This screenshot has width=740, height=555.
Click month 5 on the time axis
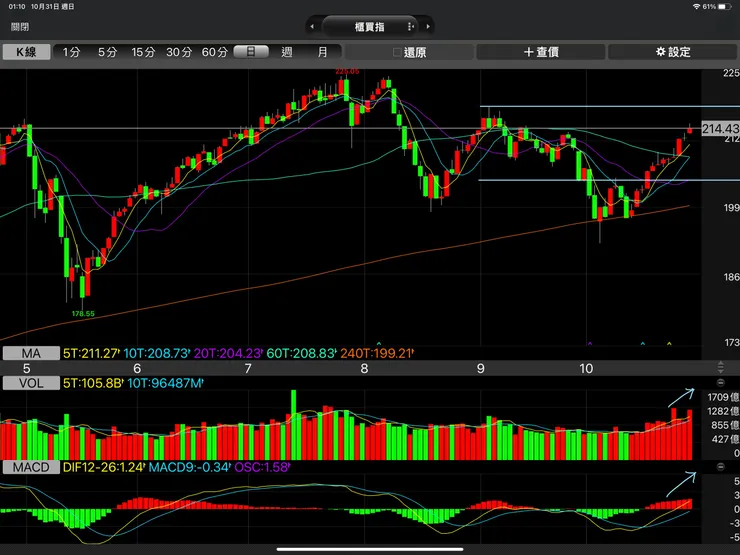pos(26,369)
